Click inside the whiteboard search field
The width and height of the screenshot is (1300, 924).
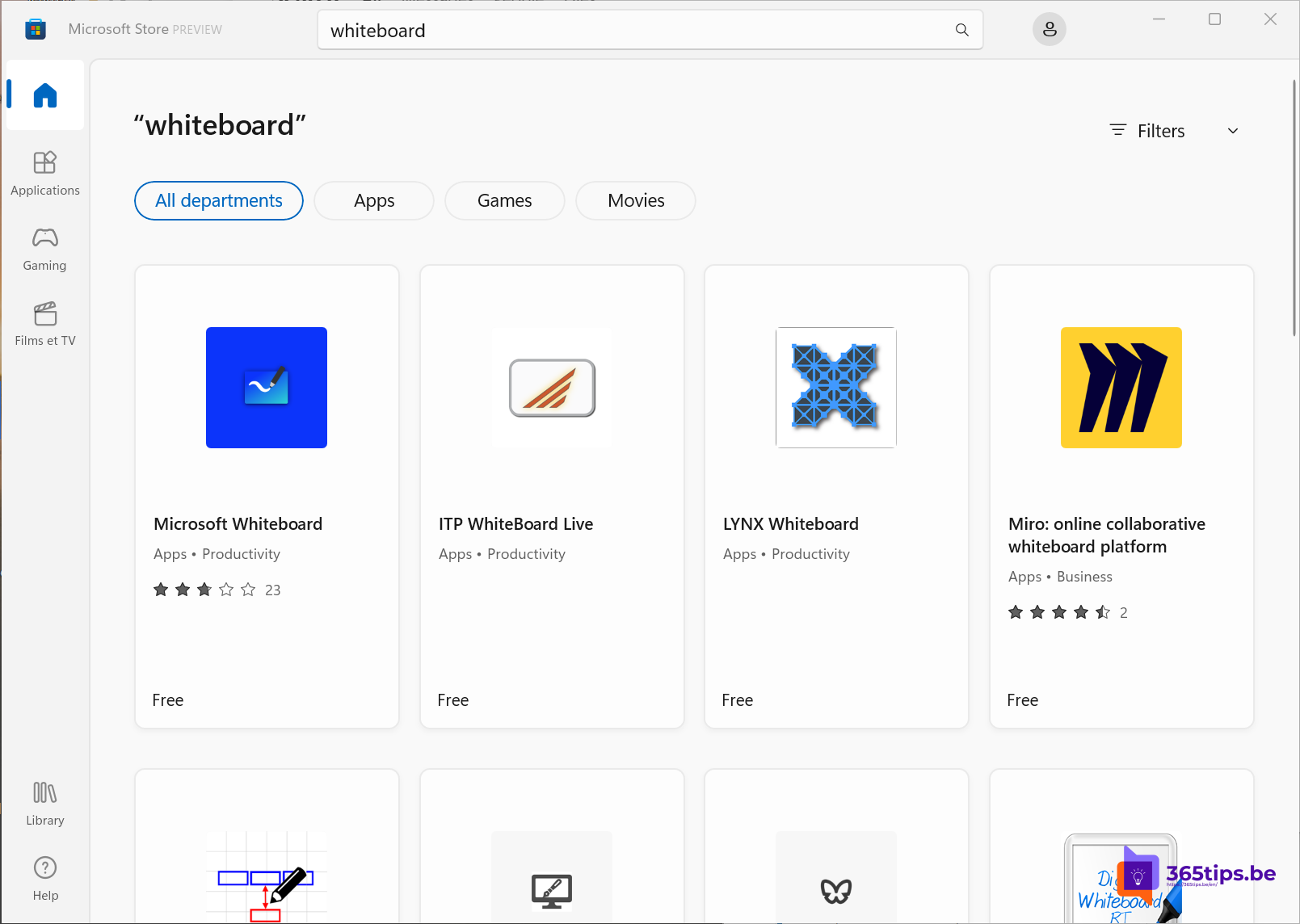(x=566, y=30)
